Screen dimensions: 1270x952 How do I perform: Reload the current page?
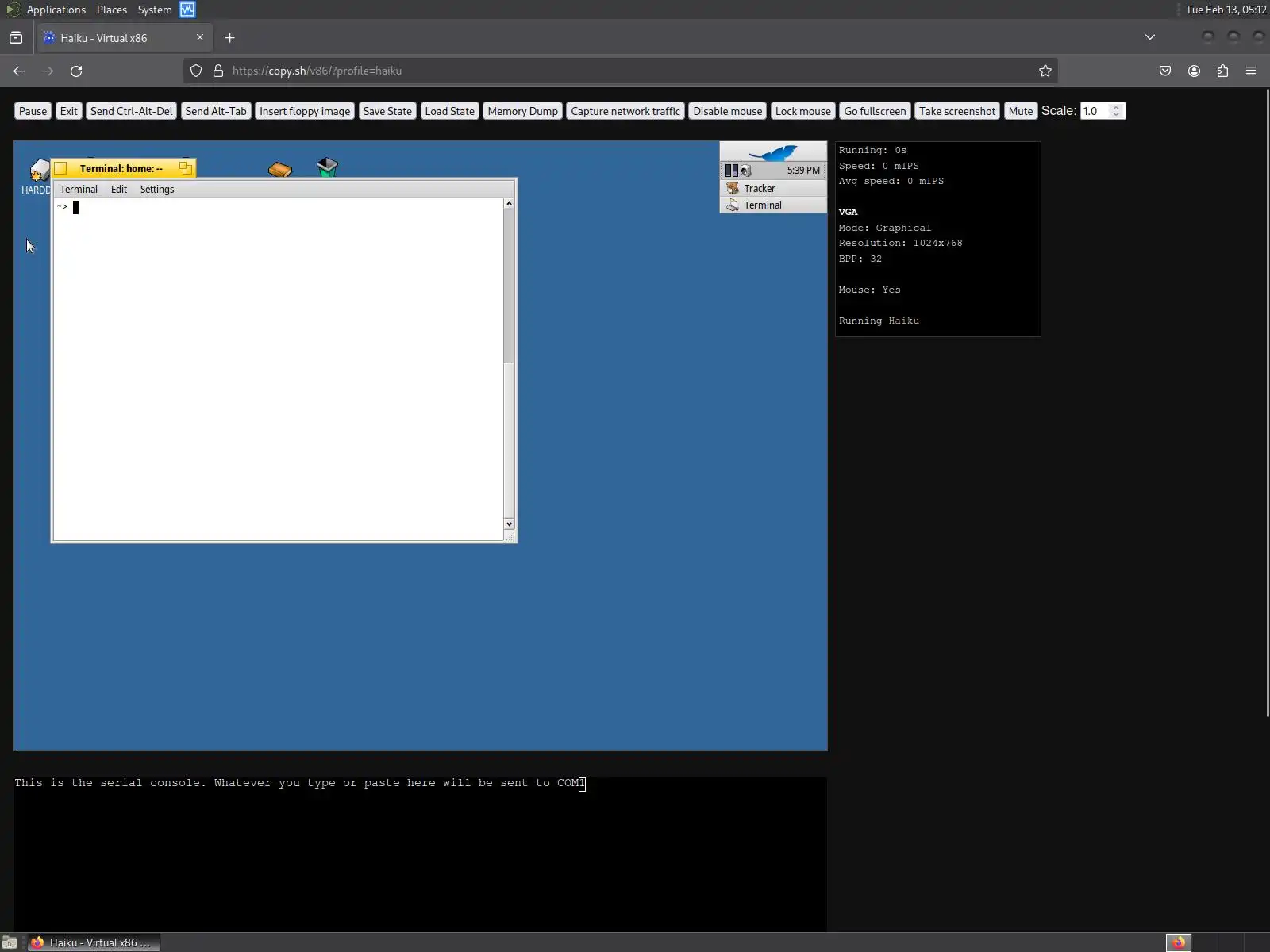[x=76, y=71]
